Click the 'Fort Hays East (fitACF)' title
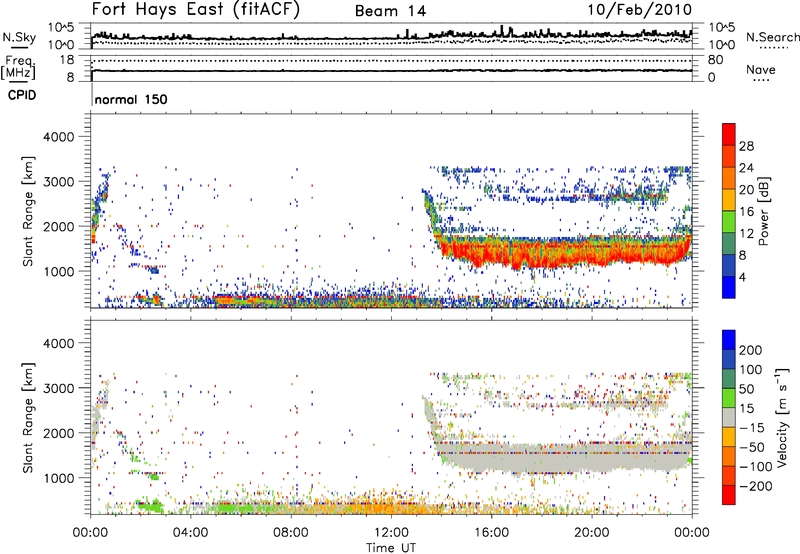The image size is (800, 554). pyautogui.click(x=195, y=10)
